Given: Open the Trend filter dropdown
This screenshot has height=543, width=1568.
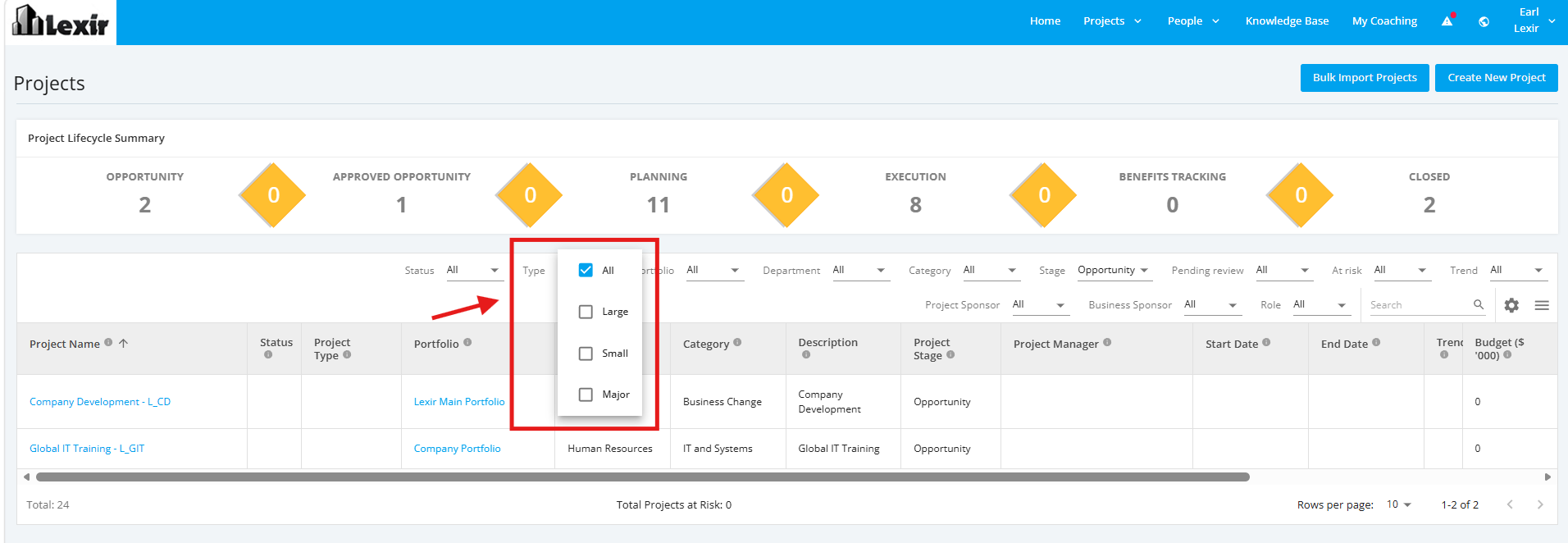Looking at the screenshot, I should click(x=1518, y=270).
